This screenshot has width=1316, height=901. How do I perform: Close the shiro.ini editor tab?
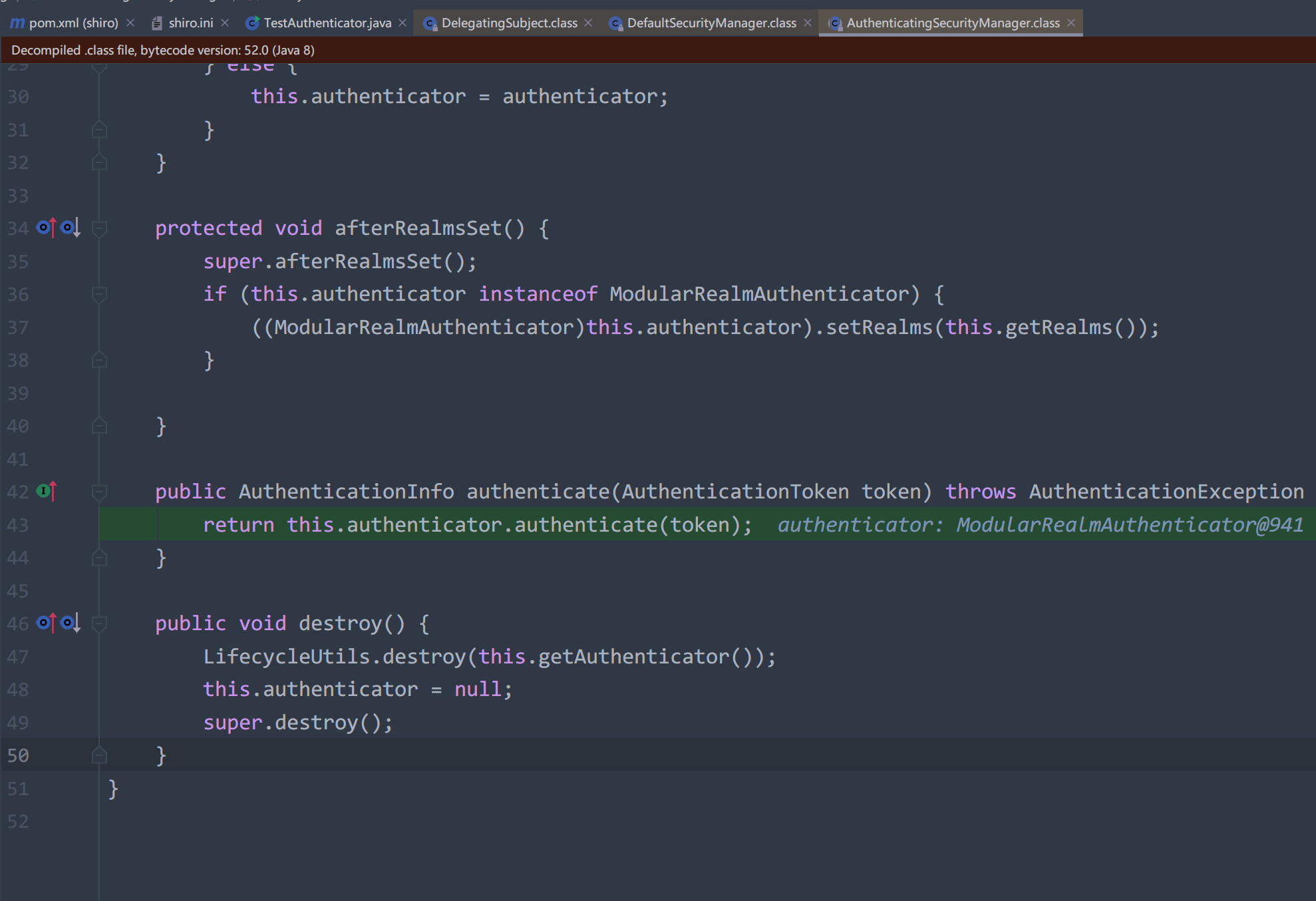click(x=225, y=23)
